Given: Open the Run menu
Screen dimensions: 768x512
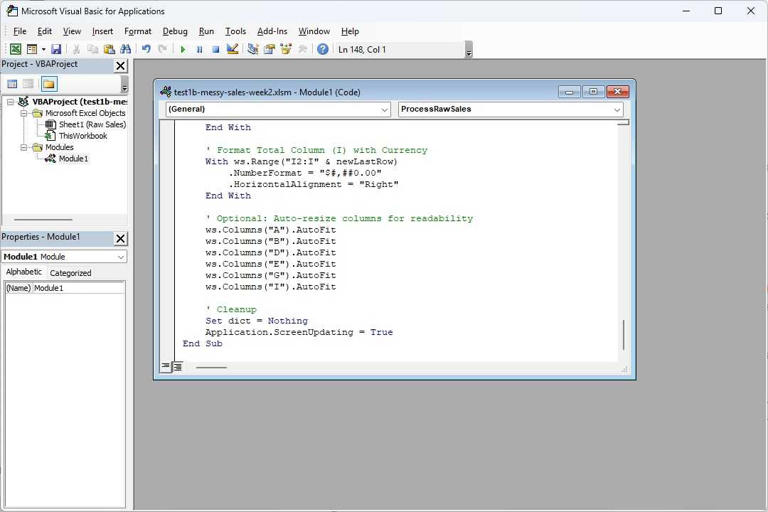Looking at the screenshot, I should (206, 31).
